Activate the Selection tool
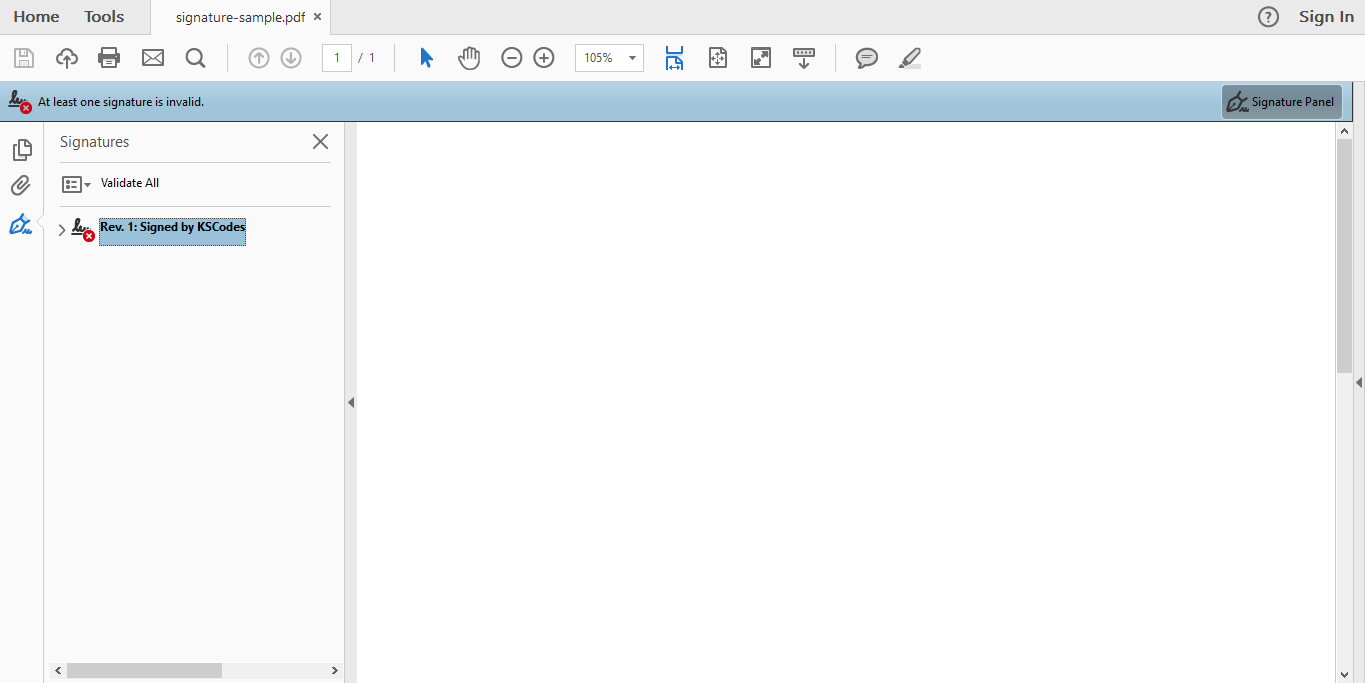This screenshot has height=683, width=1365. (425, 57)
